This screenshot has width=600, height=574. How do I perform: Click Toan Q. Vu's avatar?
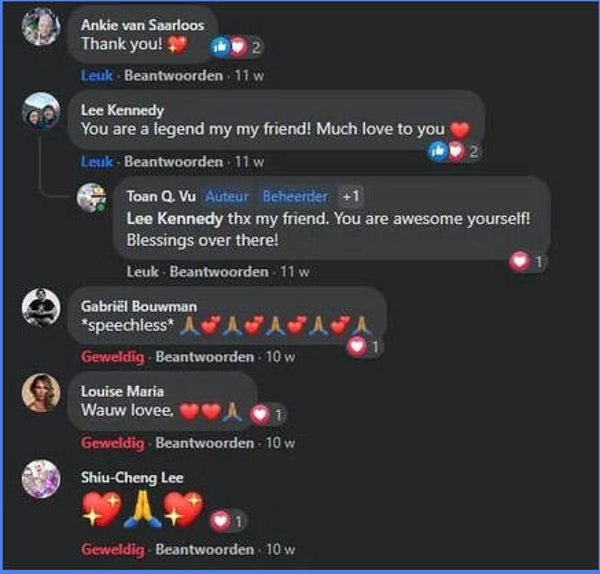91,198
